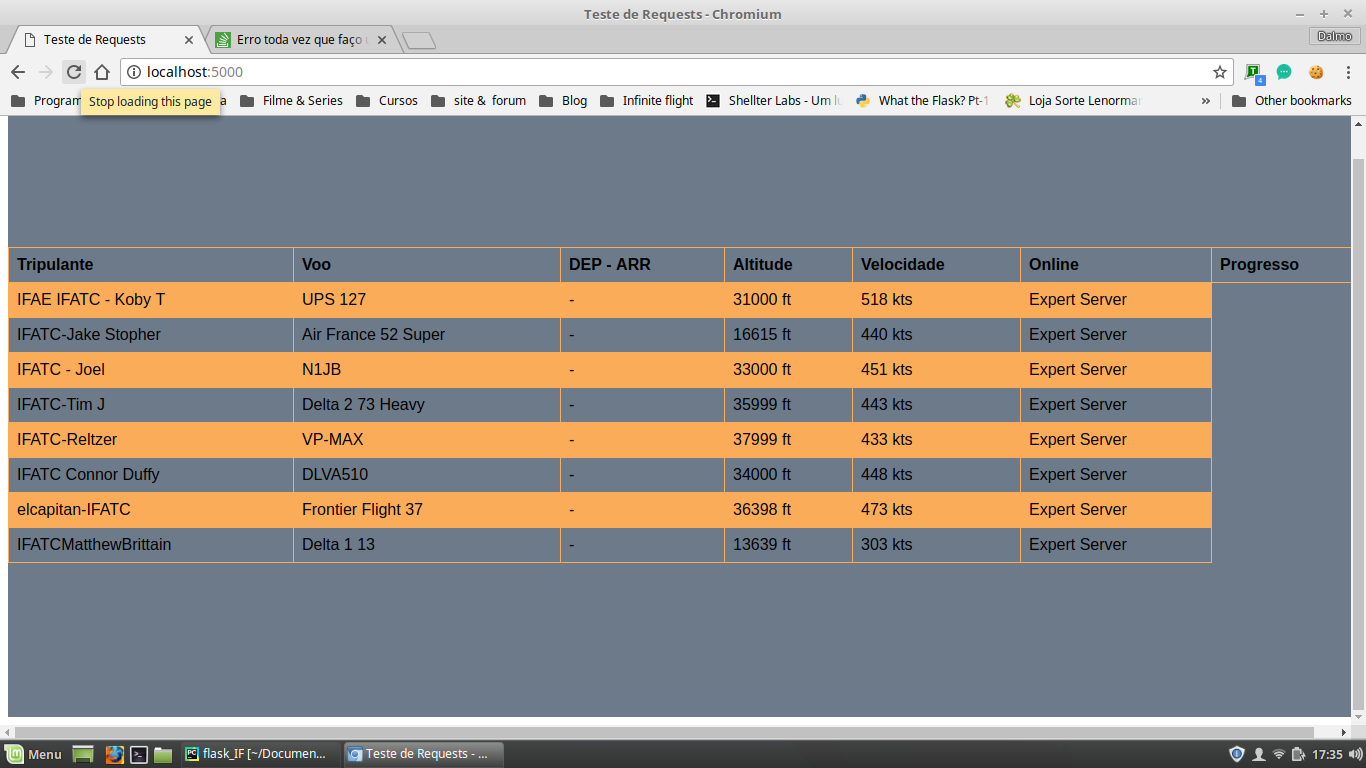Open the green T extension with badge
The height and width of the screenshot is (768, 1366).
coord(1254,72)
